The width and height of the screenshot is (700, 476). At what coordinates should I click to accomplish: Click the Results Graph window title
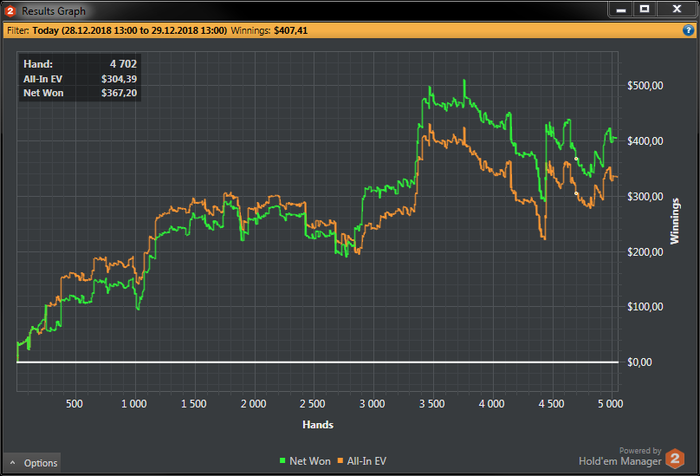(54, 11)
